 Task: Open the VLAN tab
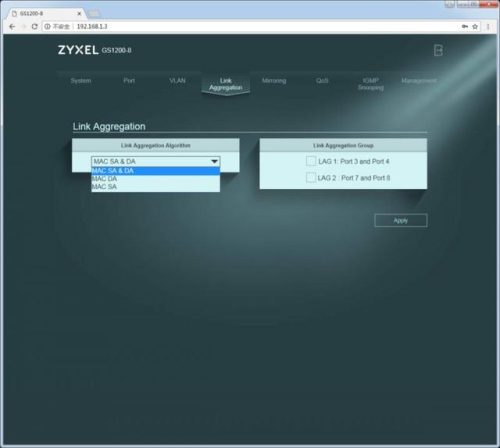[177, 81]
